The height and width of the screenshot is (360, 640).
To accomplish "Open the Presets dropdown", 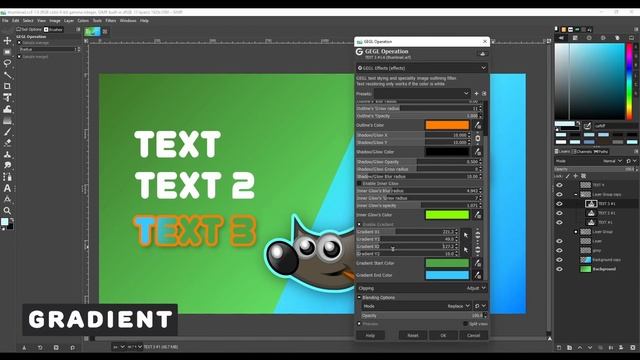I will tap(422, 93).
